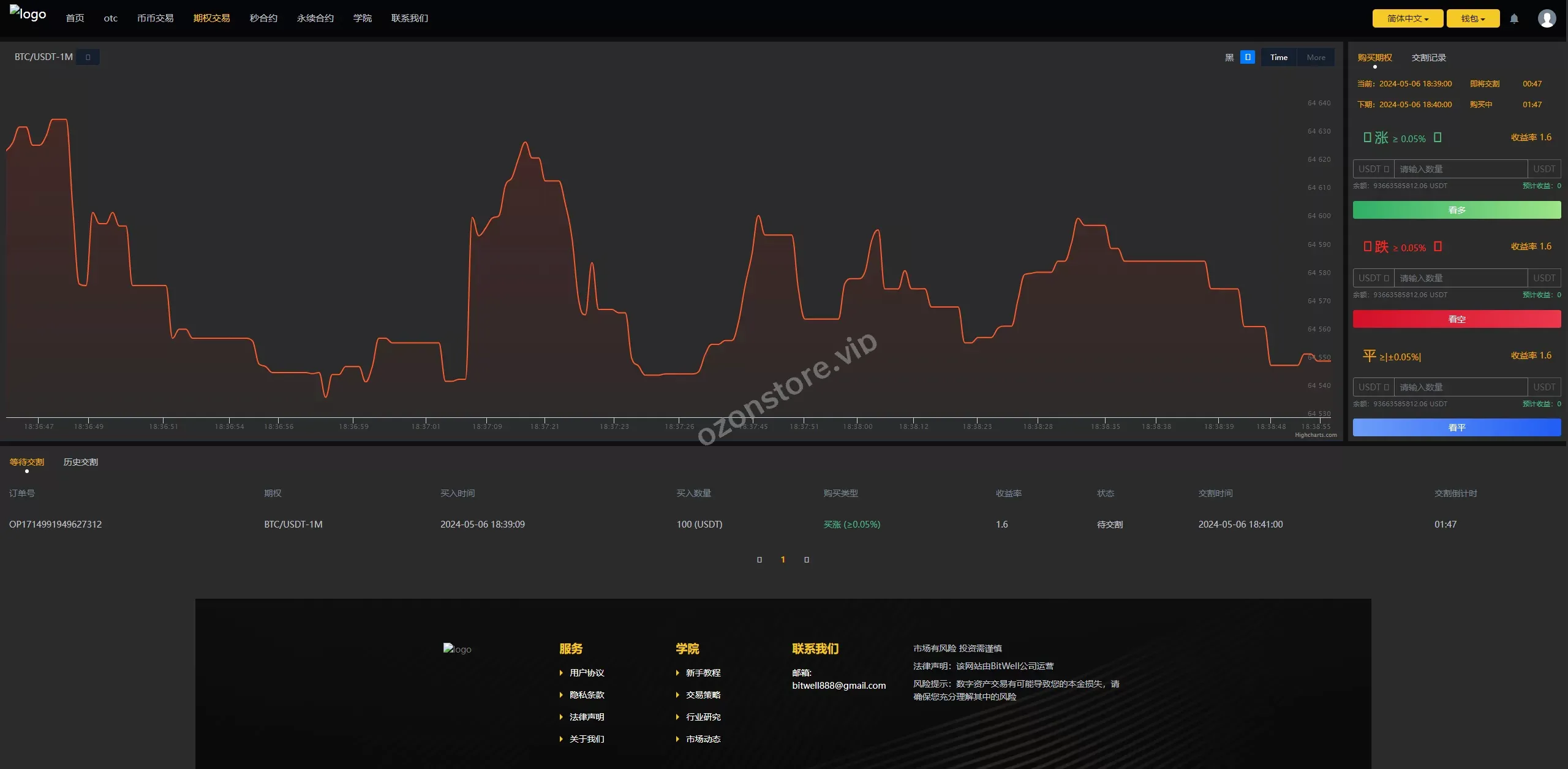Switch chart to More mode
Screen dimensions: 1568x769
1316,57
